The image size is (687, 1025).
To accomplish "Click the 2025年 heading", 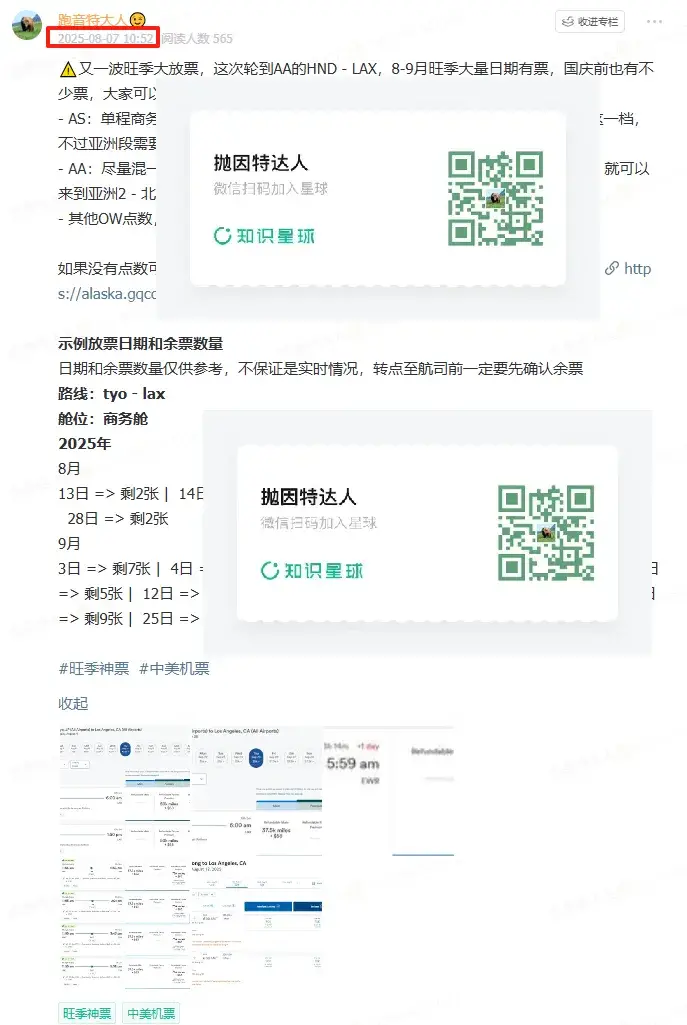I will pos(85,443).
